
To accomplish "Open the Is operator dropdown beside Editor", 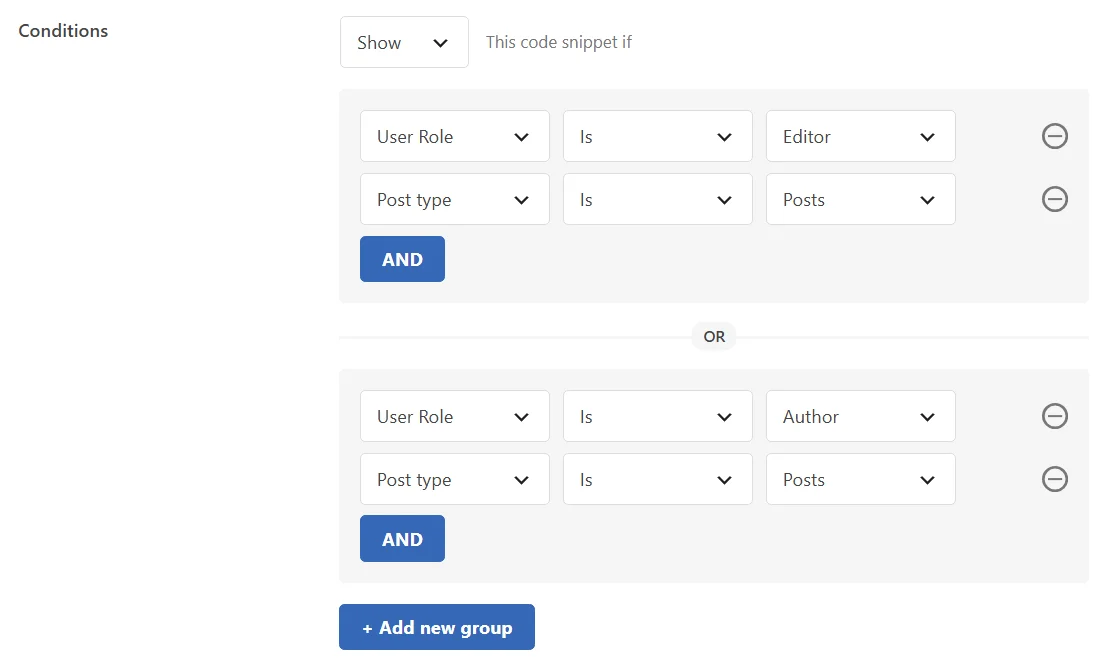I will click(x=658, y=136).
